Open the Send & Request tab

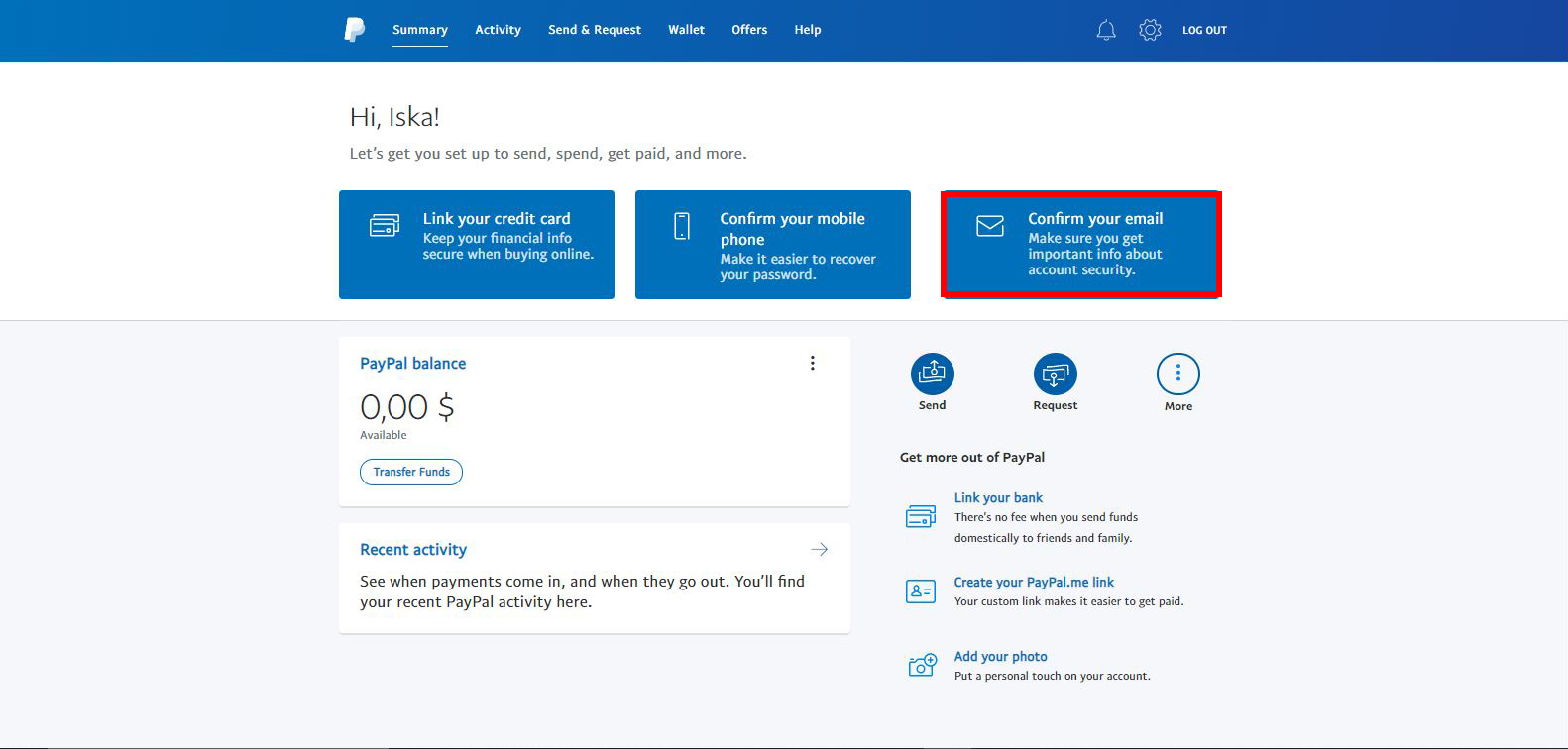[x=595, y=30]
